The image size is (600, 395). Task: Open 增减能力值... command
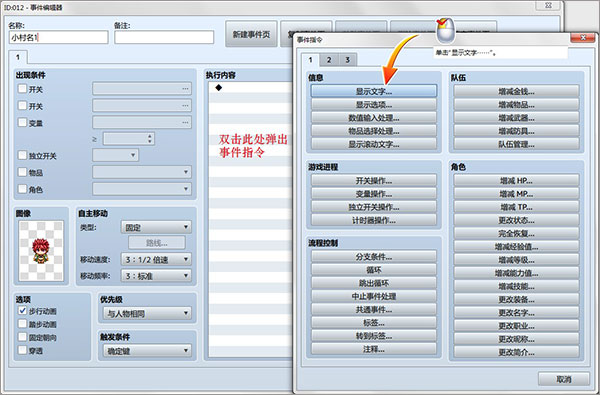tap(516, 273)
